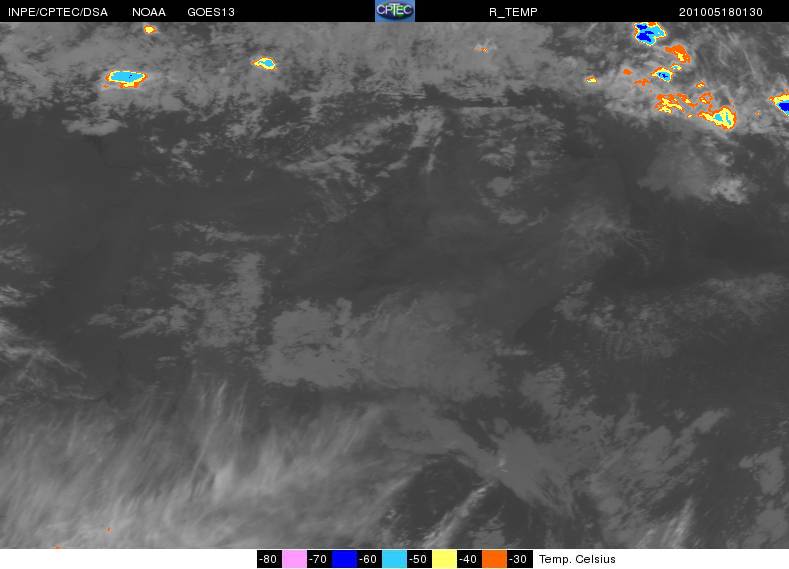Click the 201005180130 timestamp
The image size is (789, 569).
pos(721,12)
